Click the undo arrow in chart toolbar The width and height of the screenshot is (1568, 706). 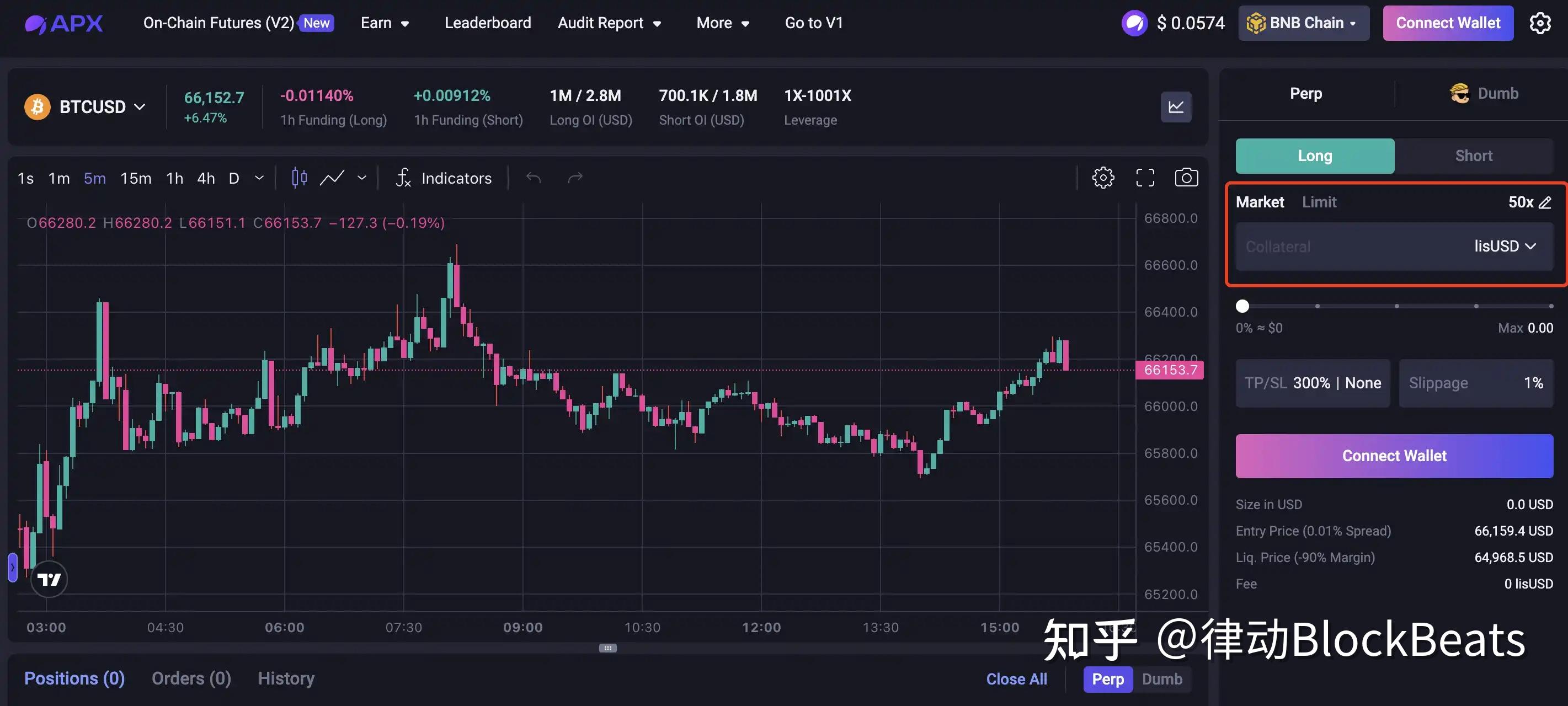click(x=533, y=178)
